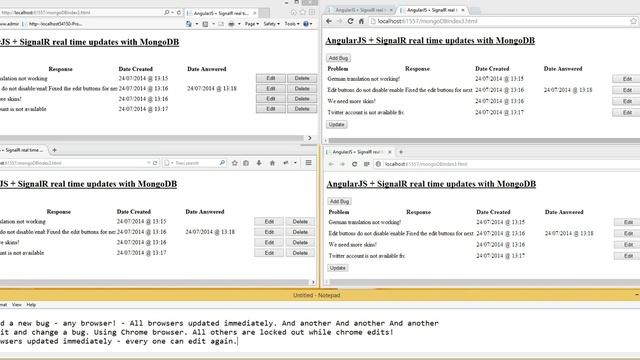
Task: Focus the bottom-right browser address bar
Action: (x=506, y=164)
